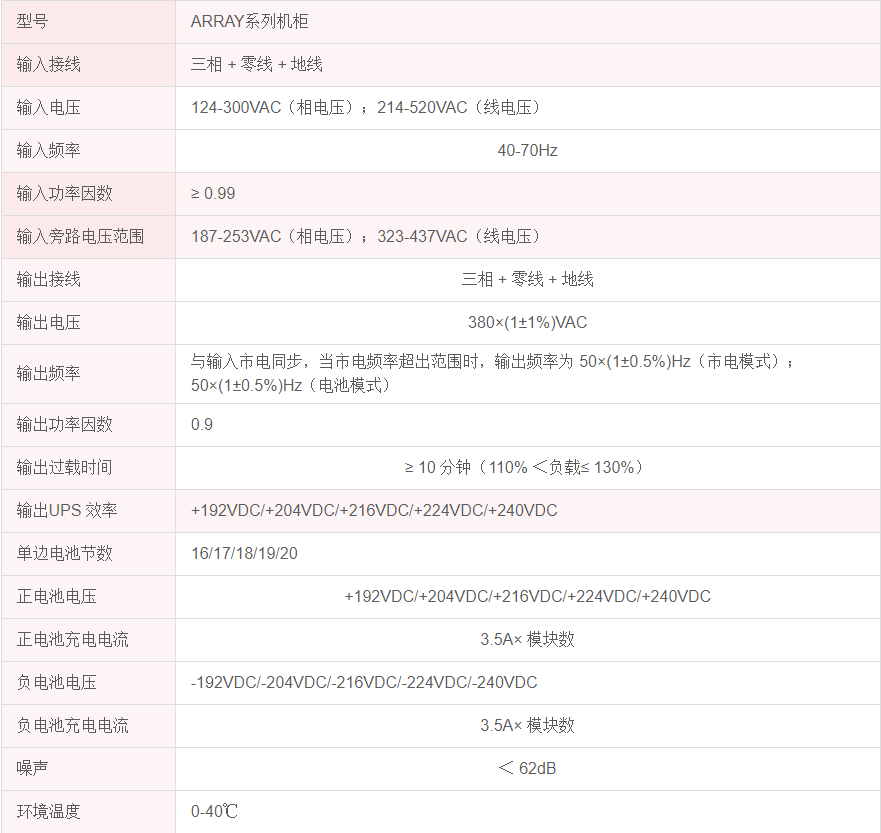
Task: Select the ≥ 0.99 power factor value
Action: [x=213, y=193]
